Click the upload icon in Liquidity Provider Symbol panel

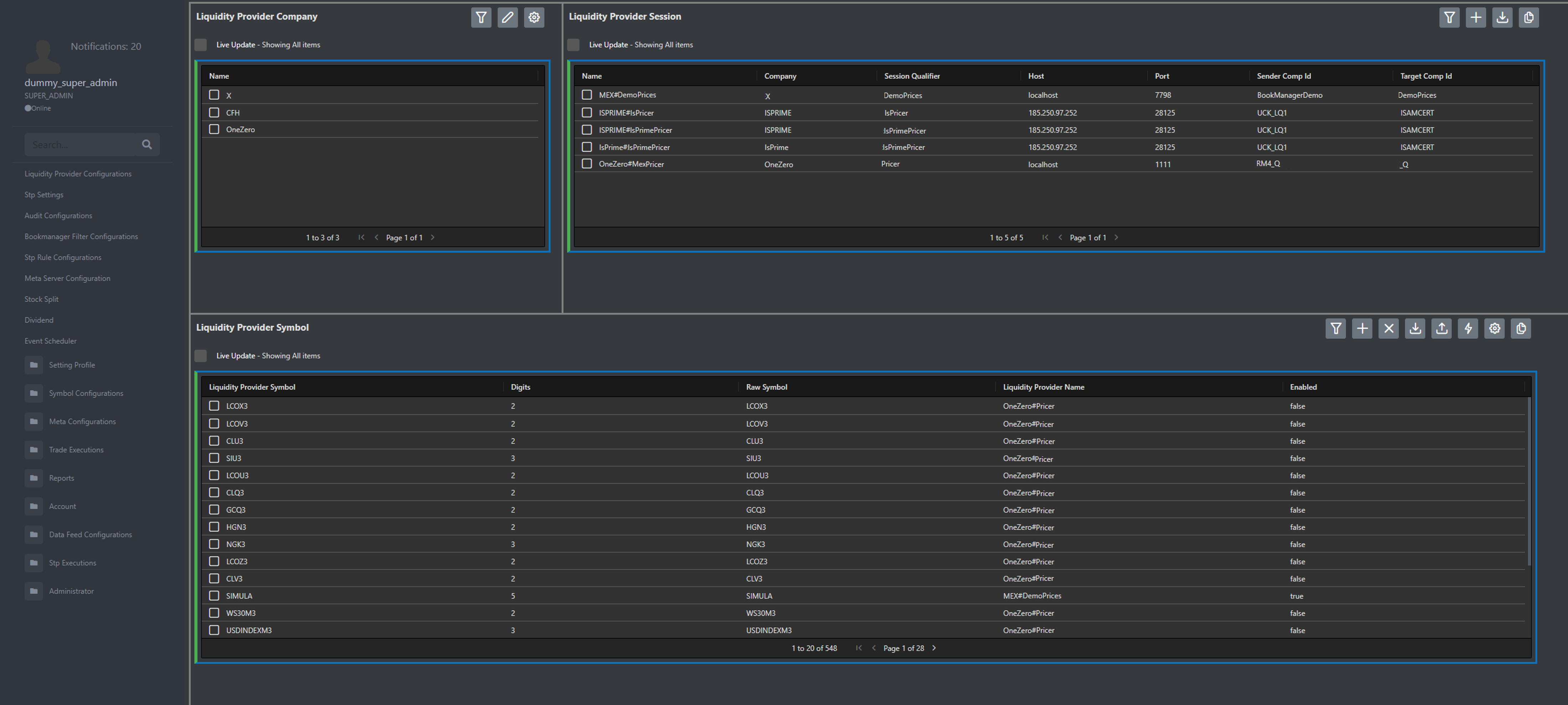click(x=1441, y=328)
